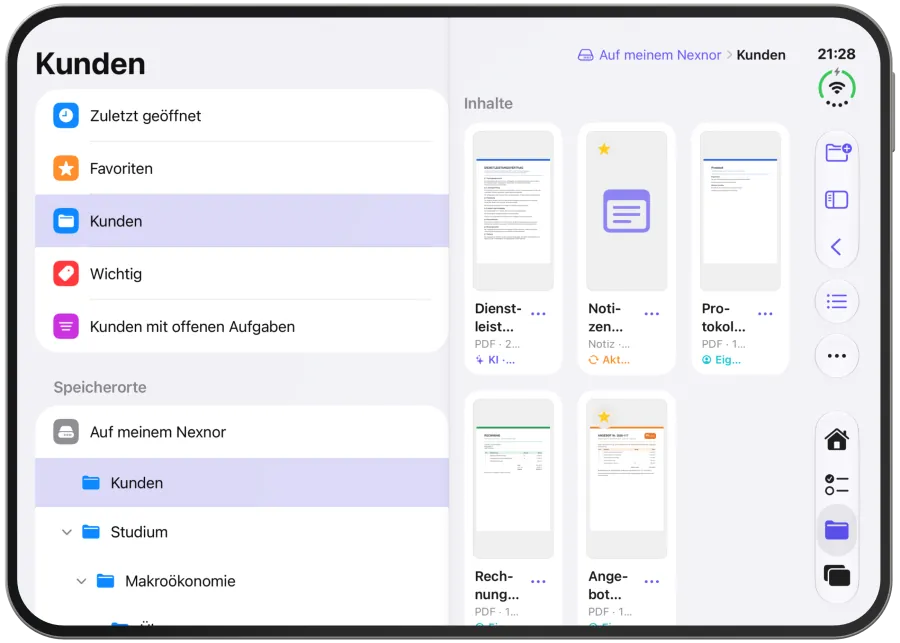The height and width of the screenshot is (643, 900).
Task: Open the three-dots menu for Protokol... file
Action: pyautogui.click(x=766, y=314)
